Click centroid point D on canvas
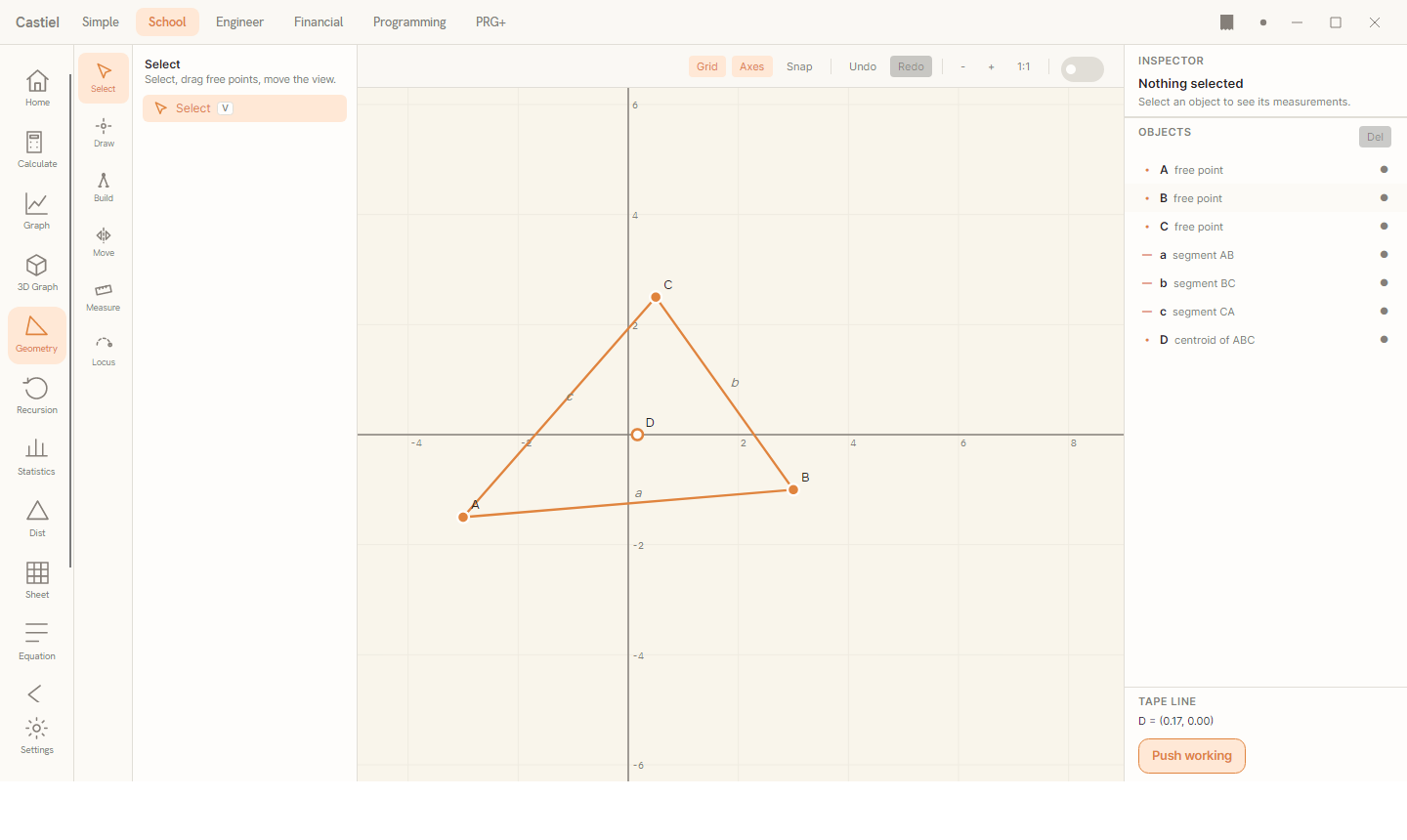The width and height of the screenshot is (1407, 840). (x=637, y=435)
